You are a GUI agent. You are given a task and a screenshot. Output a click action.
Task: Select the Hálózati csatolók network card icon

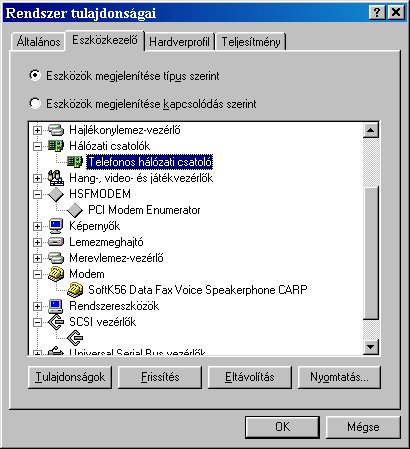coord(56,146)
